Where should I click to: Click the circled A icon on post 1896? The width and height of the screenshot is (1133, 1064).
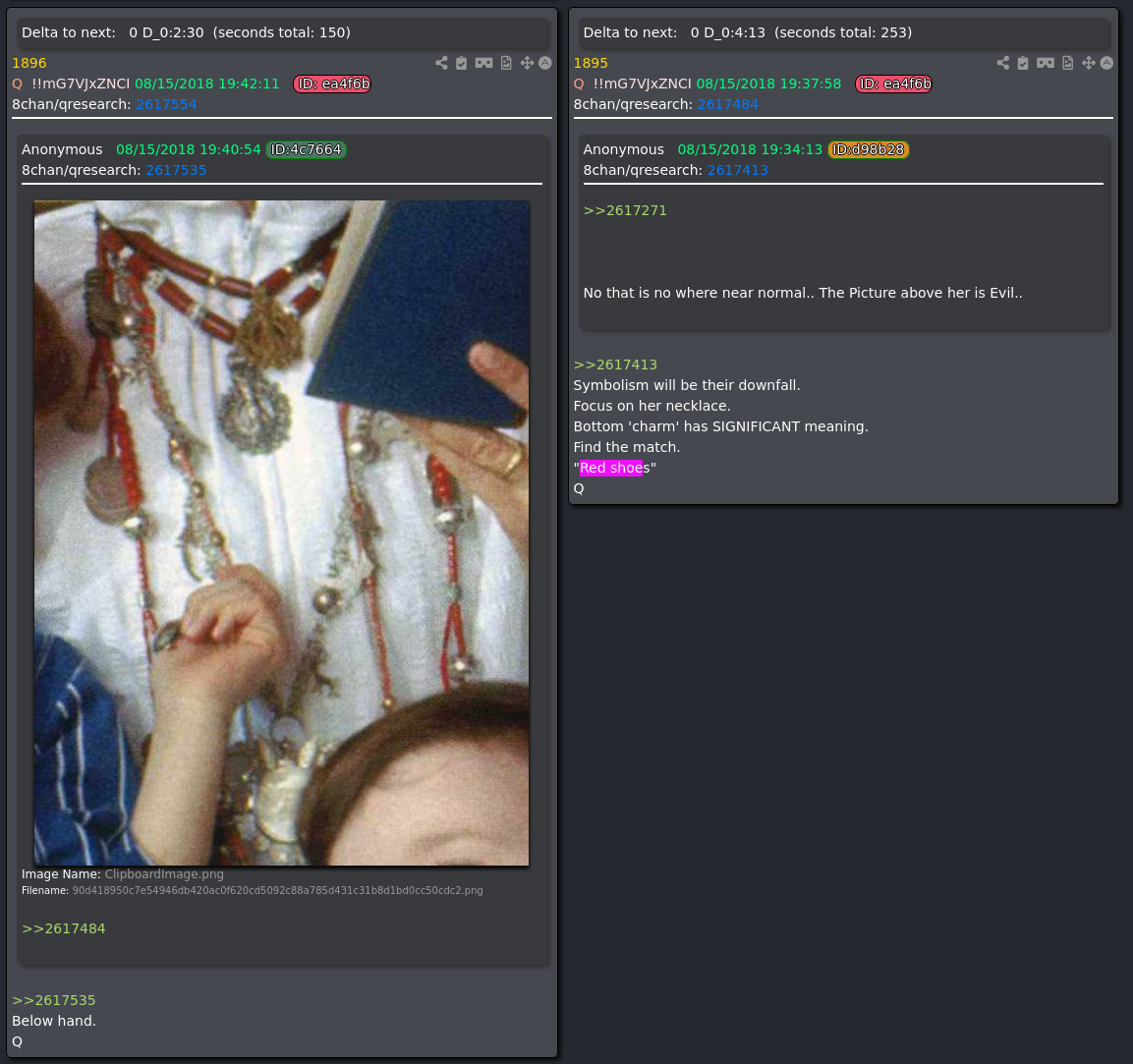pyautogui.click(x=545, y=63)
